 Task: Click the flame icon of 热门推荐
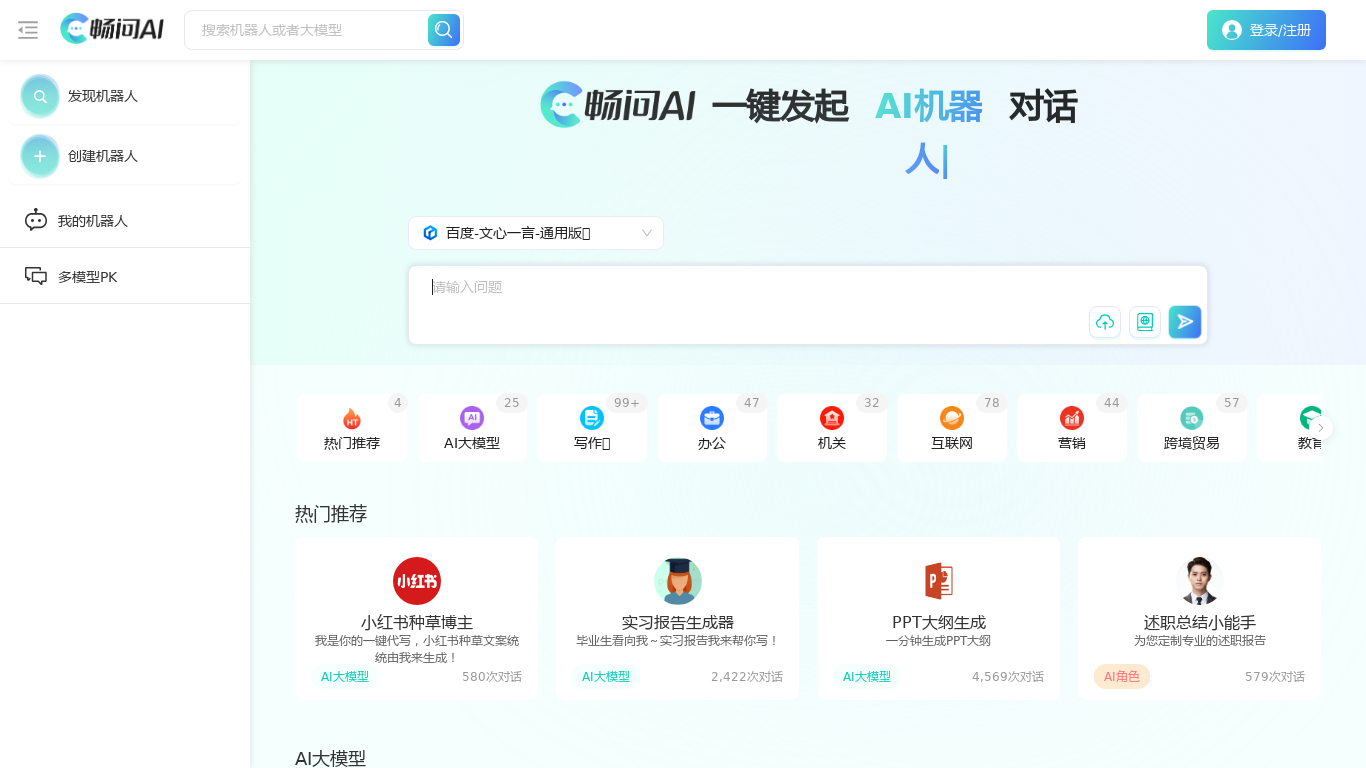tap(352, 418)
